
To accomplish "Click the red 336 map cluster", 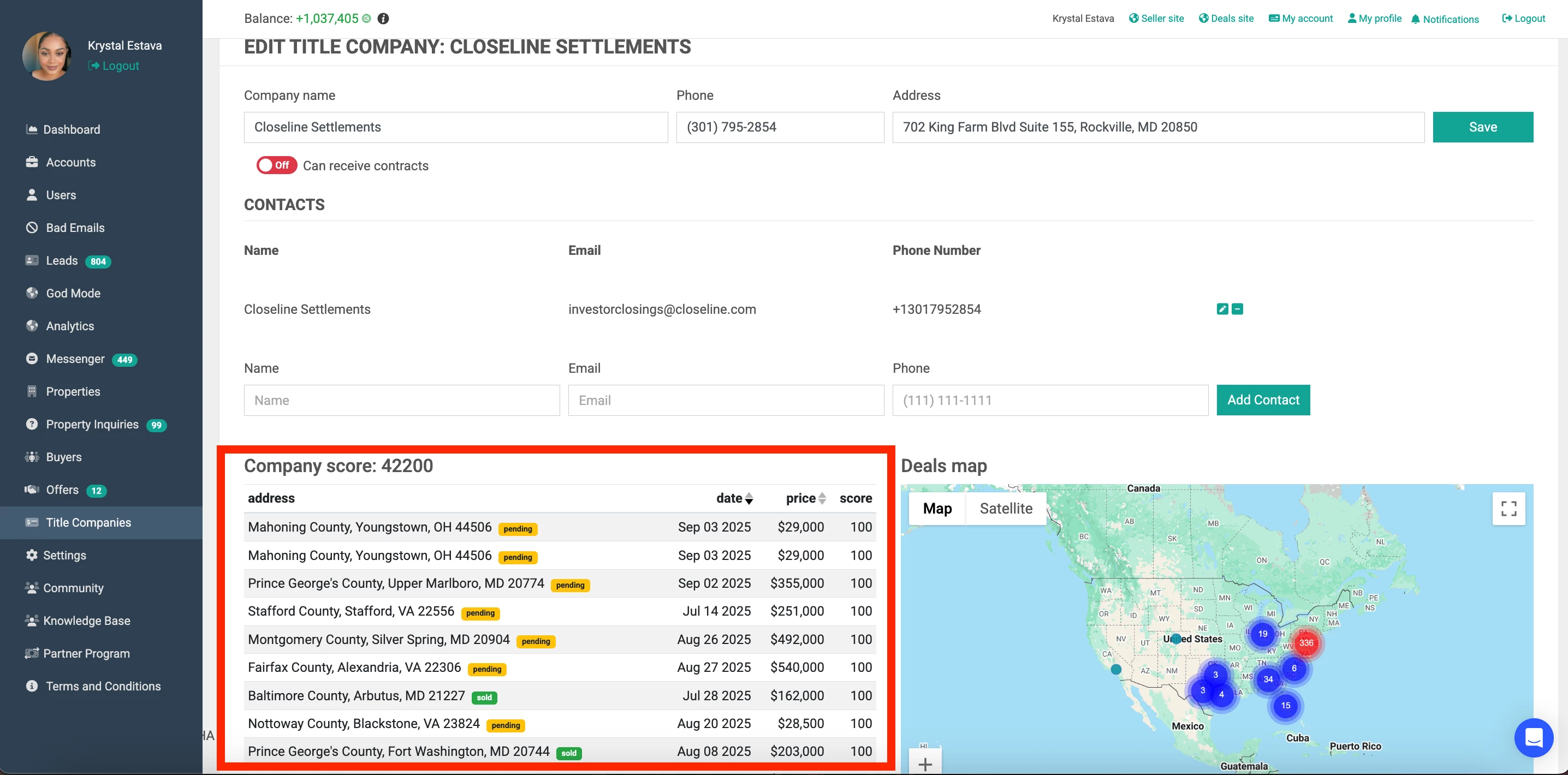I will [x=1305, y=642].
